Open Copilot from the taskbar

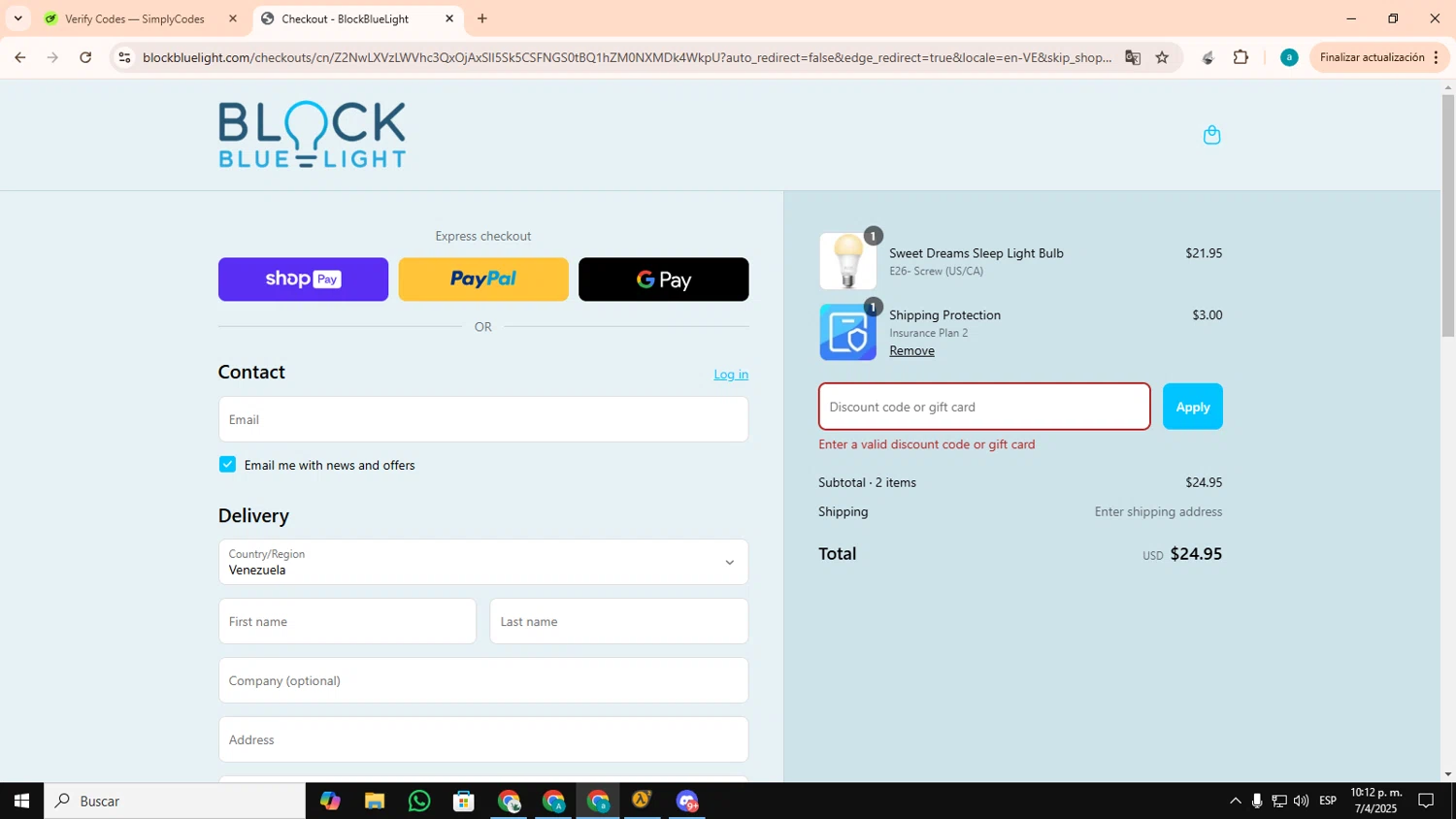[x=330, y=801]
